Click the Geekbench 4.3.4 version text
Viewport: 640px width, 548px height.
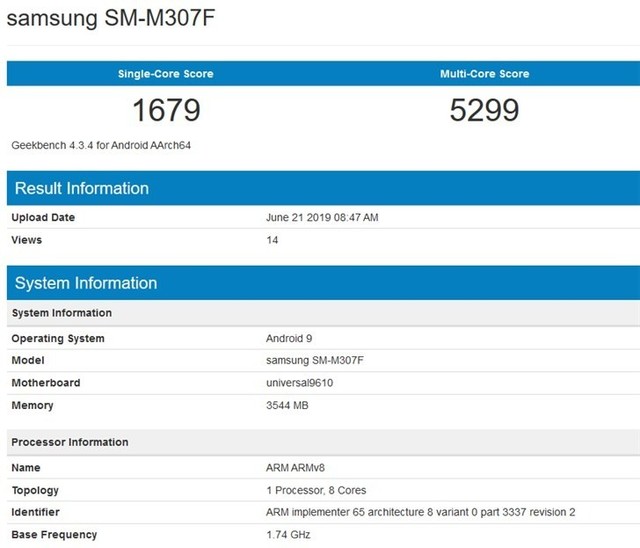coord(101,145)
